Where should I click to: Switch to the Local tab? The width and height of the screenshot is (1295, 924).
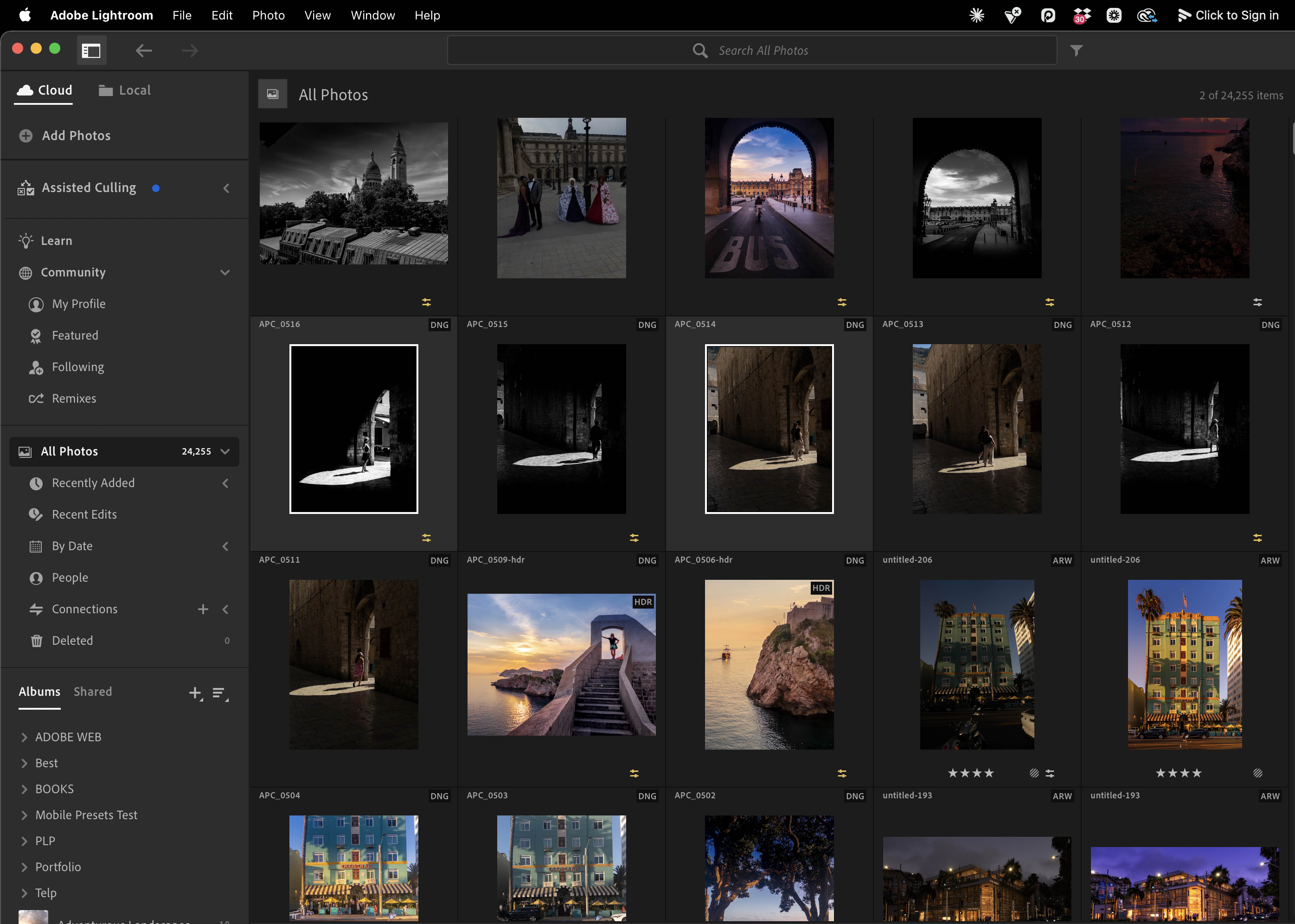(x=125, y=90)
